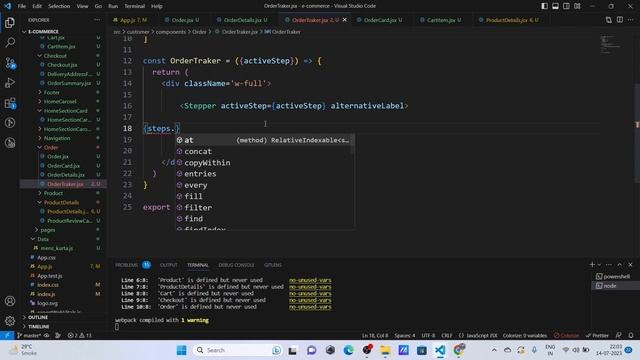Expand the Outline section

[38, 317]
